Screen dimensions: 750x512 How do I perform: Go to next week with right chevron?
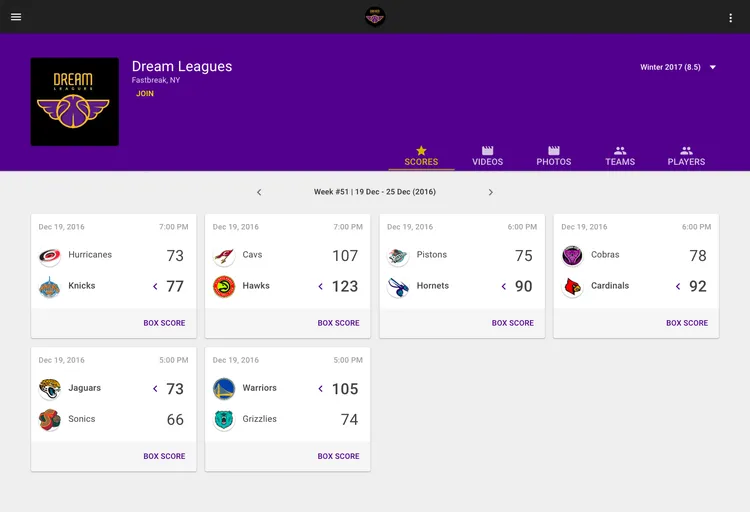click(x=490, y=192)
